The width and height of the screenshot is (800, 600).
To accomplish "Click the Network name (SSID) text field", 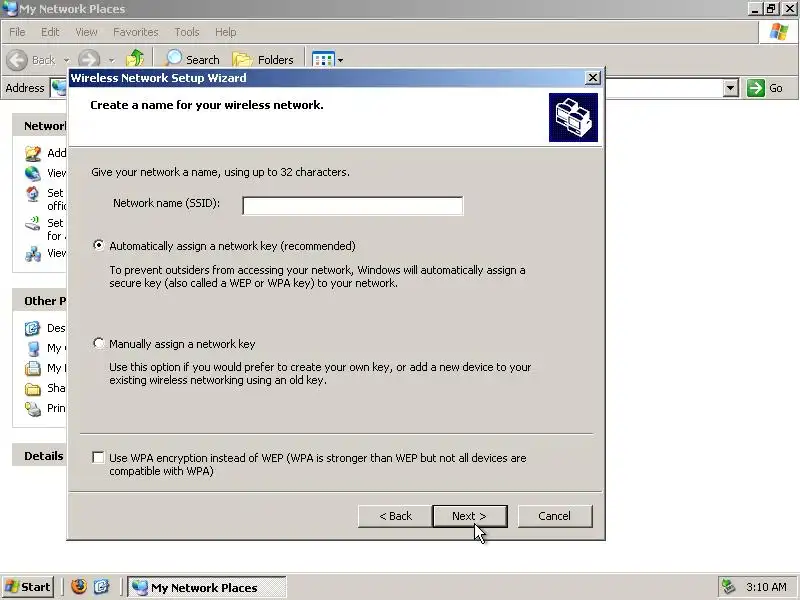I will (353, 206).
